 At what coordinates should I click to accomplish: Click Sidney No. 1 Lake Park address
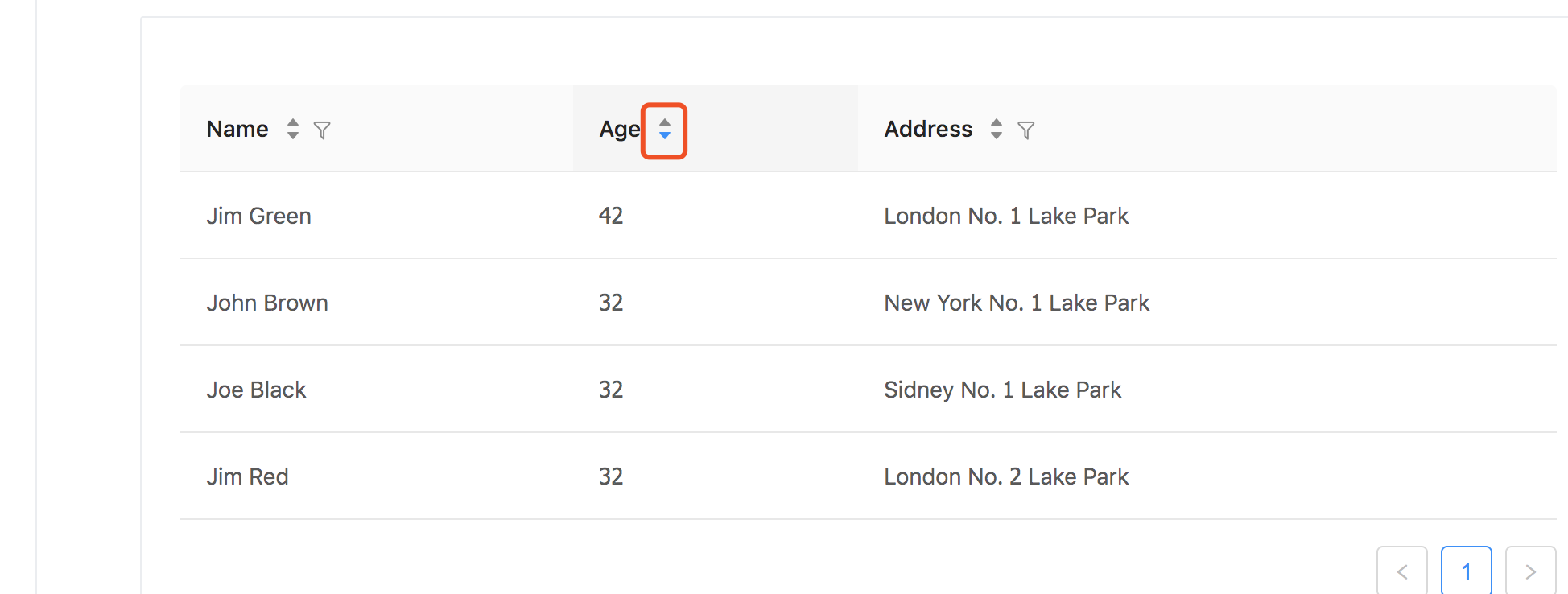(1002, 390)
